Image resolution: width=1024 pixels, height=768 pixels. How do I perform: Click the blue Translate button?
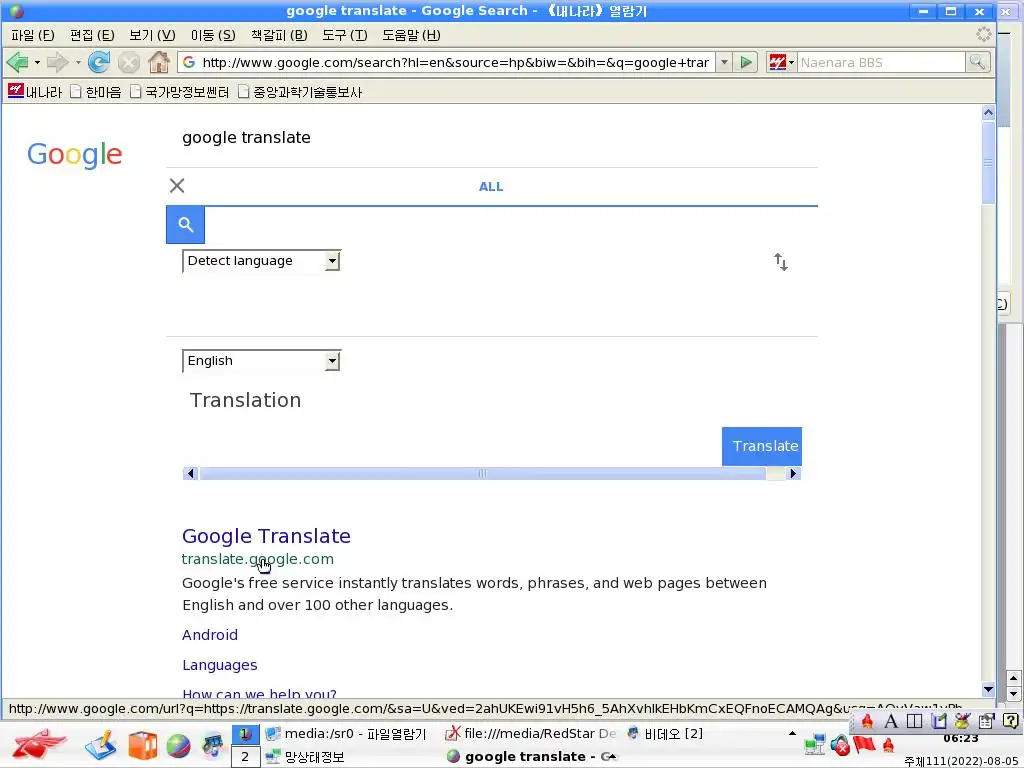pos(761,446)
